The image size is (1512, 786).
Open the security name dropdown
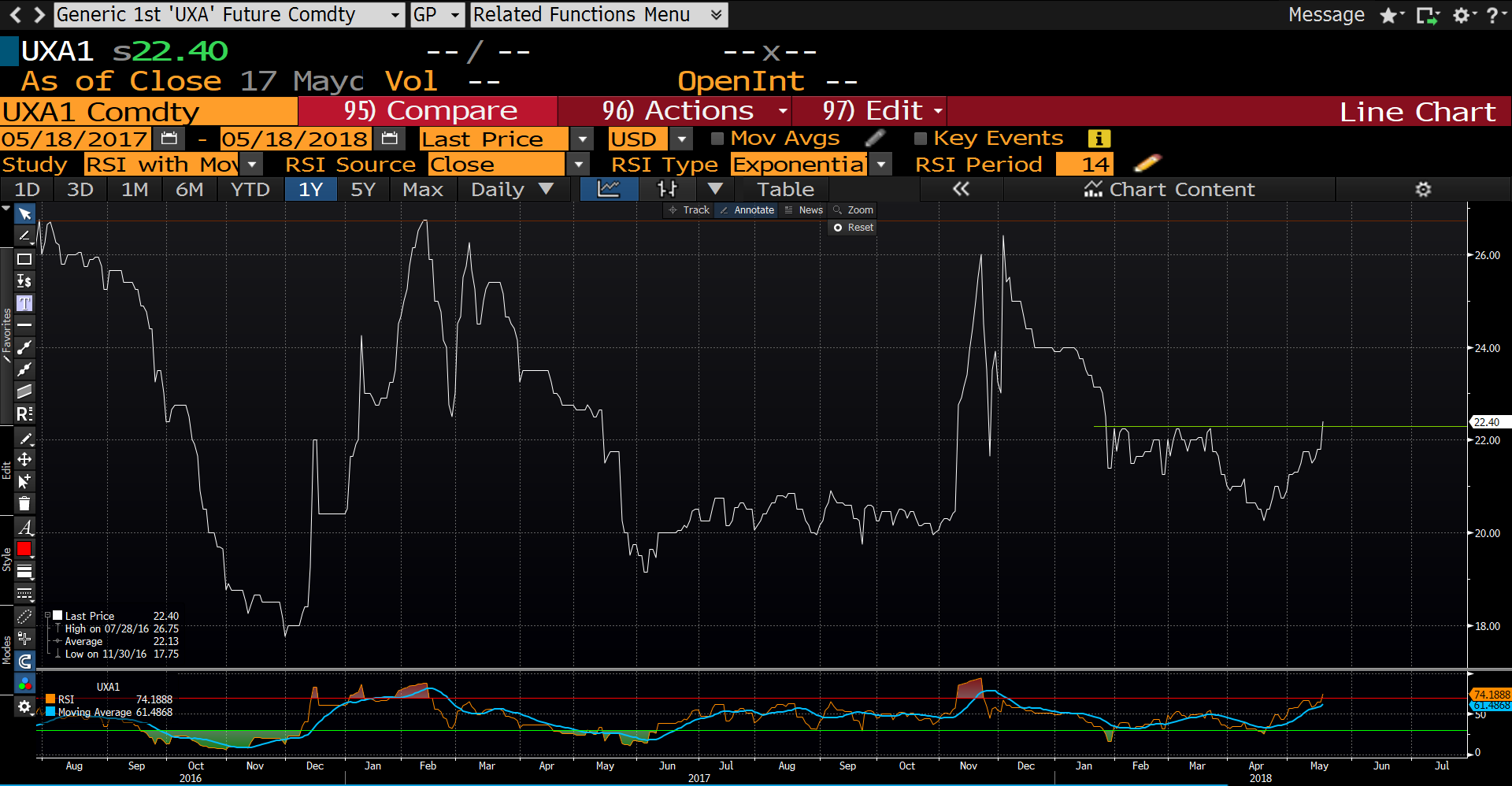click(x=395, y=15)
